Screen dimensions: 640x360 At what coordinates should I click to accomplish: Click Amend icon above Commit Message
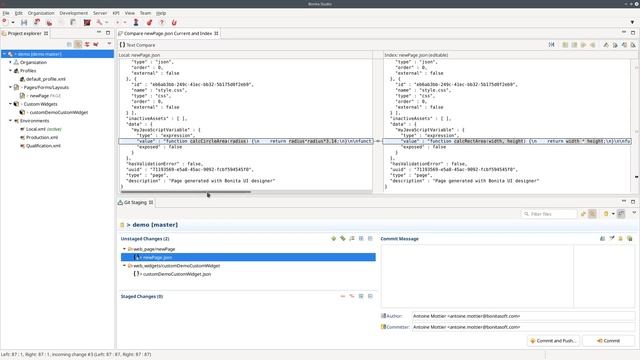coord(602,238)
